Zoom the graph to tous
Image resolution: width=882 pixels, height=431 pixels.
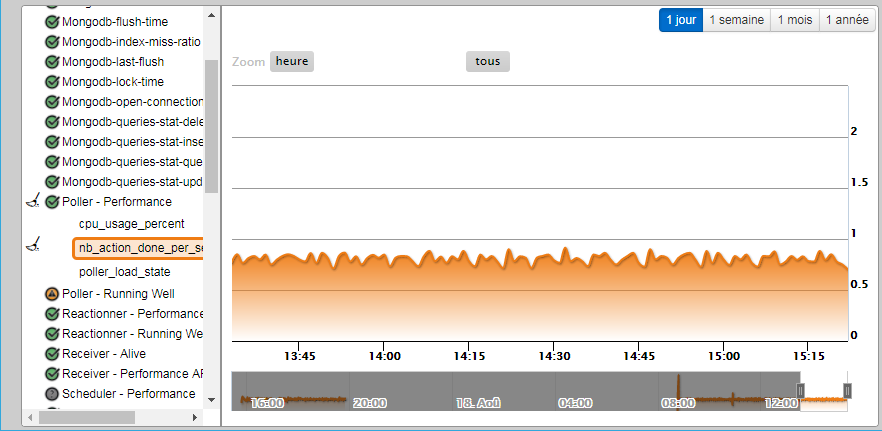pyautogui.click(x=488, y=61)
